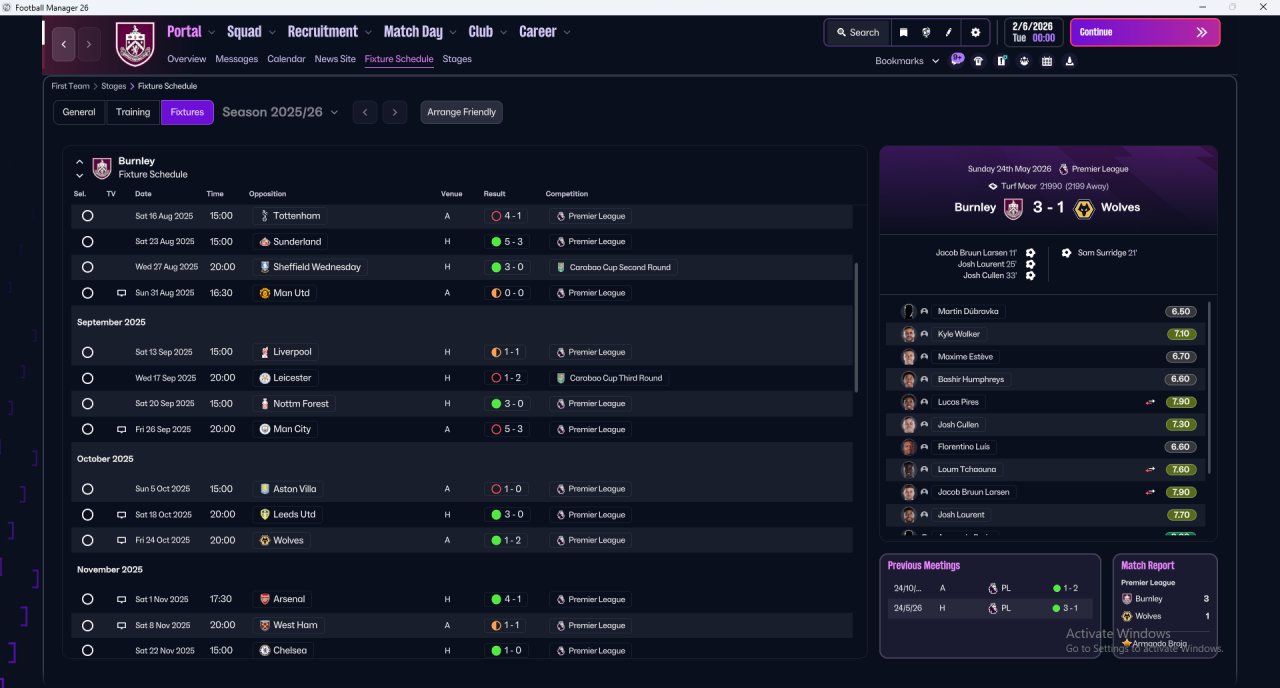Open the calendar grid bookmark shortcut

pos(1047,61)
